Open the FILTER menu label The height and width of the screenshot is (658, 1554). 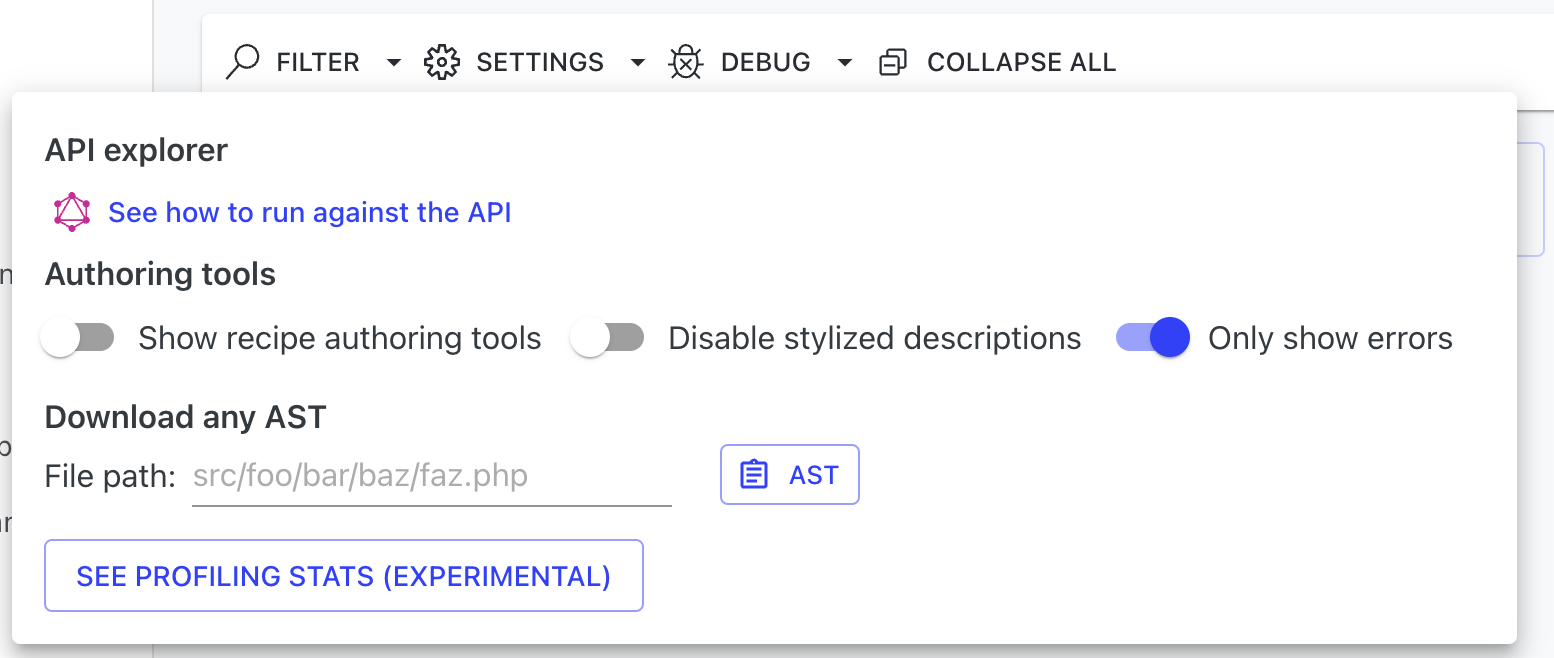pos(318,62)
